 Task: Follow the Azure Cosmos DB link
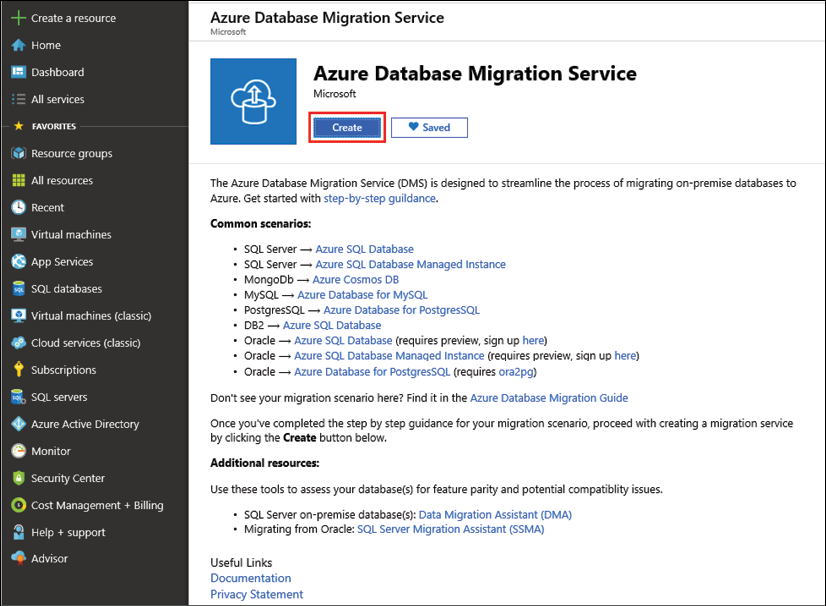coord(356,280)
